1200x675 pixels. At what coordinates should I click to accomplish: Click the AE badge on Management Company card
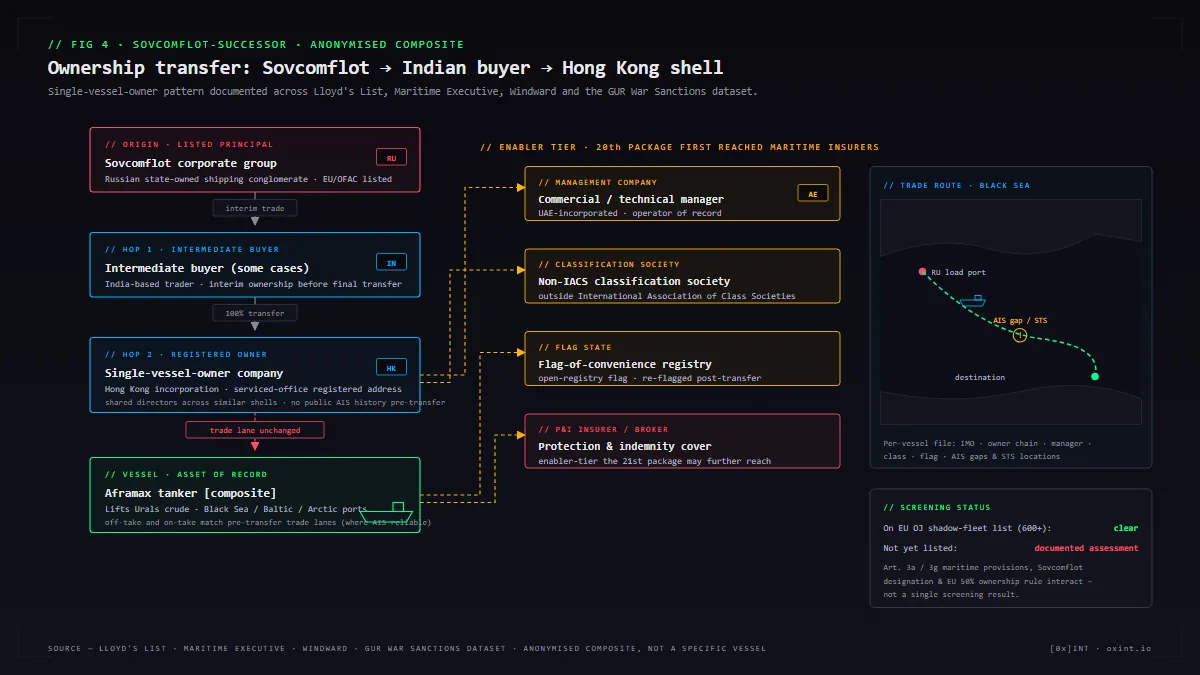point(812,193)
